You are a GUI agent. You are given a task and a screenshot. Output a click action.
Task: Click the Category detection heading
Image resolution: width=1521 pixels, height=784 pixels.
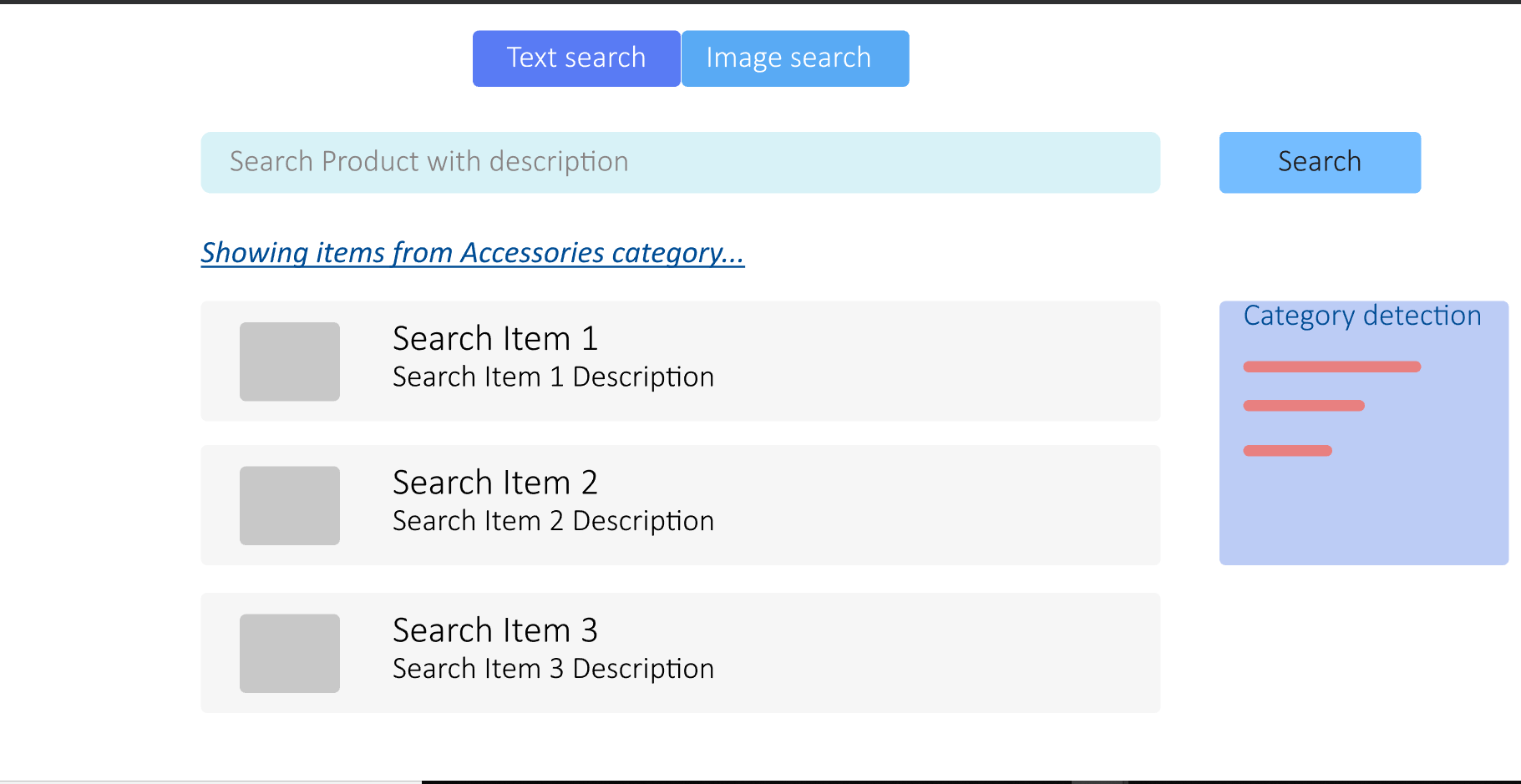[x=1362, y=316]
